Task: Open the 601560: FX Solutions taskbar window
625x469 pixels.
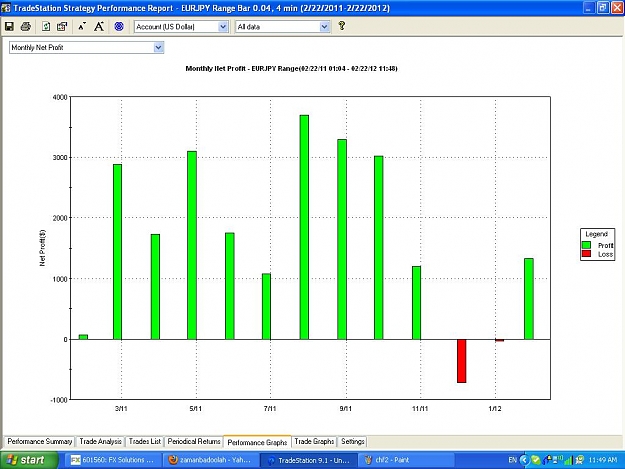Action: coord(113,460)
